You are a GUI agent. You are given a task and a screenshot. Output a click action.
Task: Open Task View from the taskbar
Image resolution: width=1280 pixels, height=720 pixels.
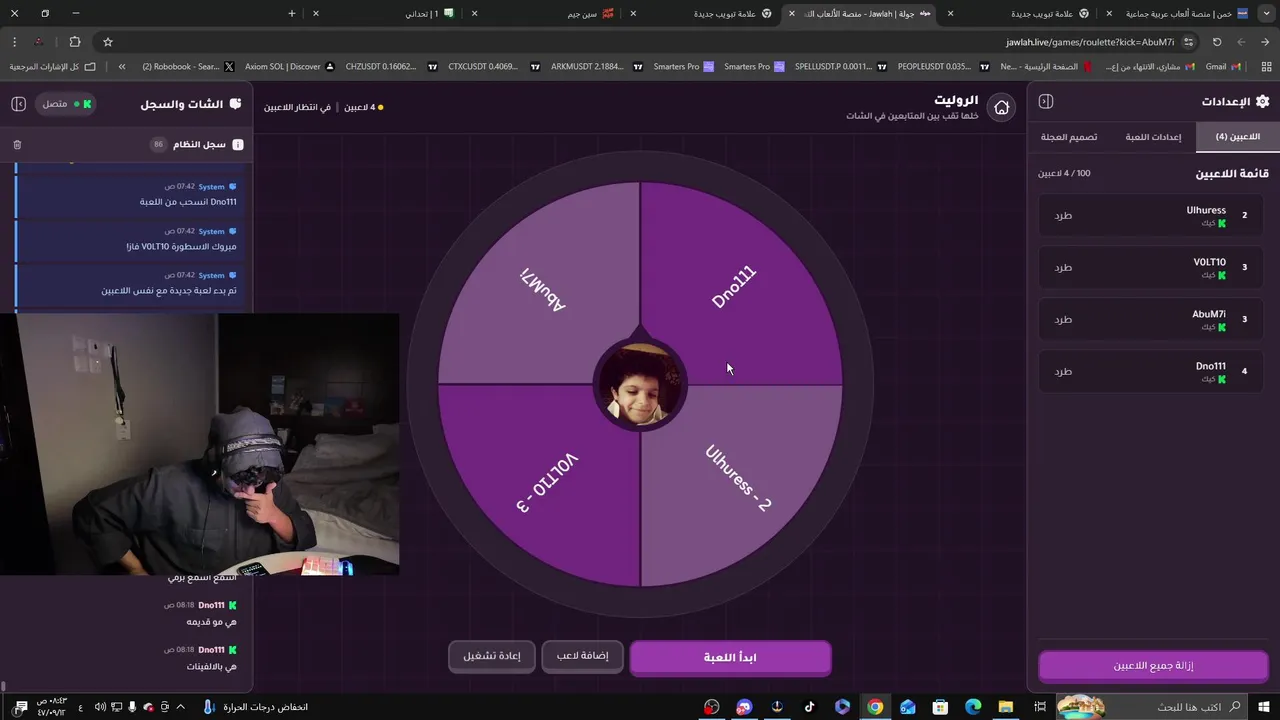click(1040, 707)
